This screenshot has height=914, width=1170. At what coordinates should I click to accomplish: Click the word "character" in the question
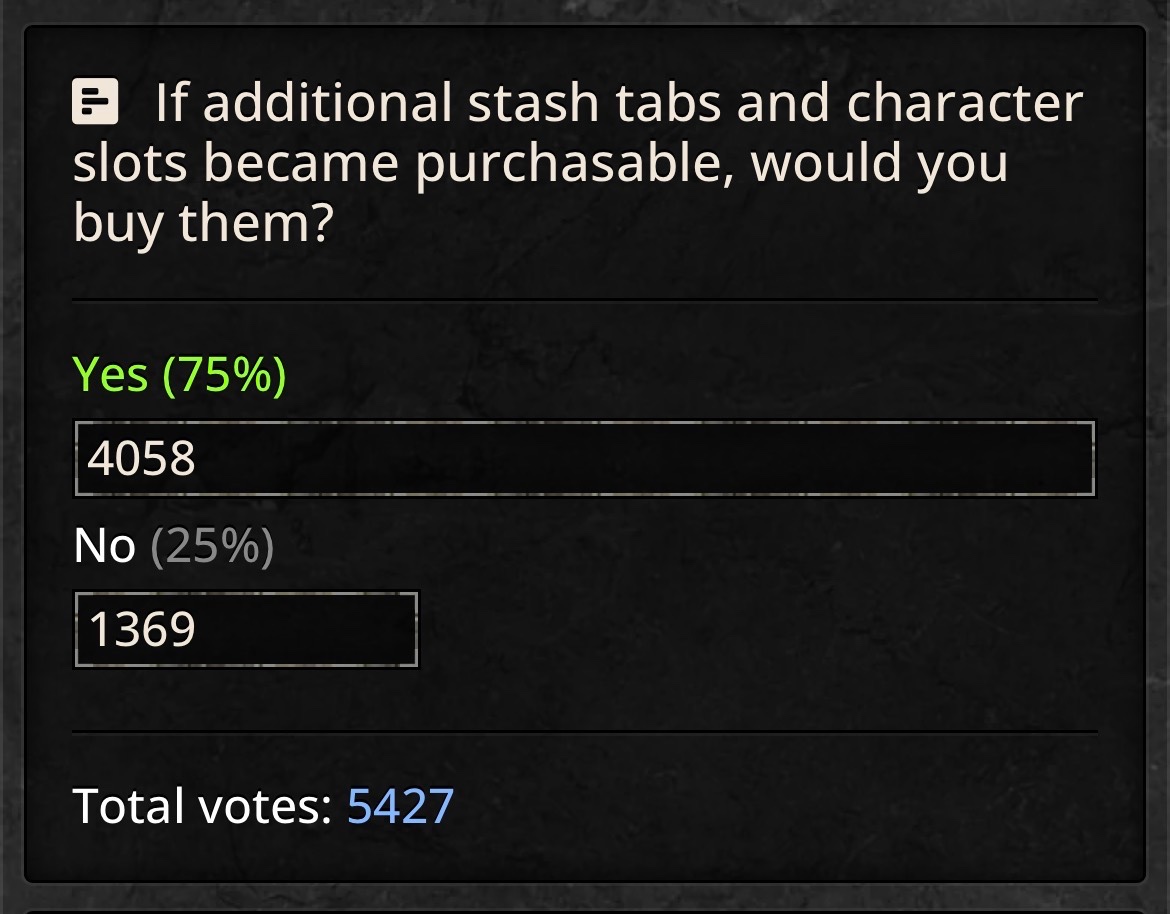[x=965, y=103]
